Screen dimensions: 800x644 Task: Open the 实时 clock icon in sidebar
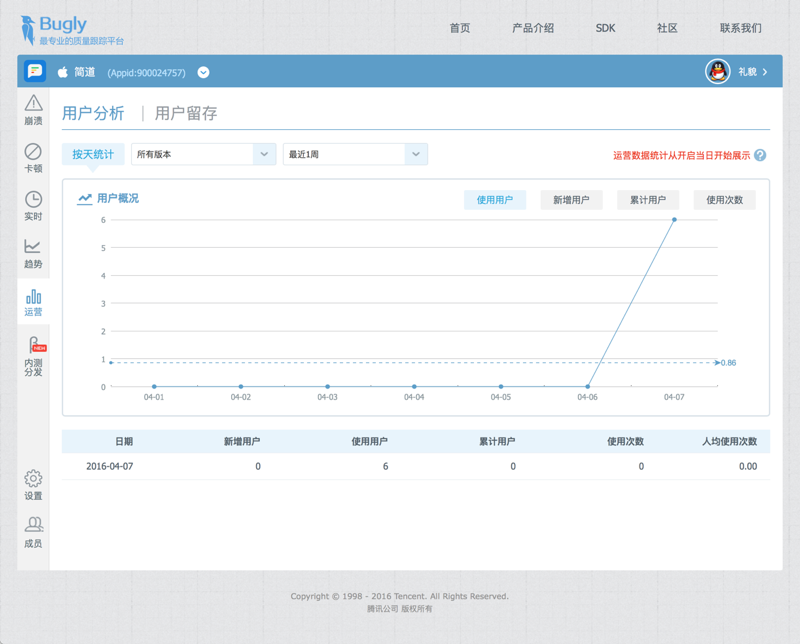[x=33, y=199]
